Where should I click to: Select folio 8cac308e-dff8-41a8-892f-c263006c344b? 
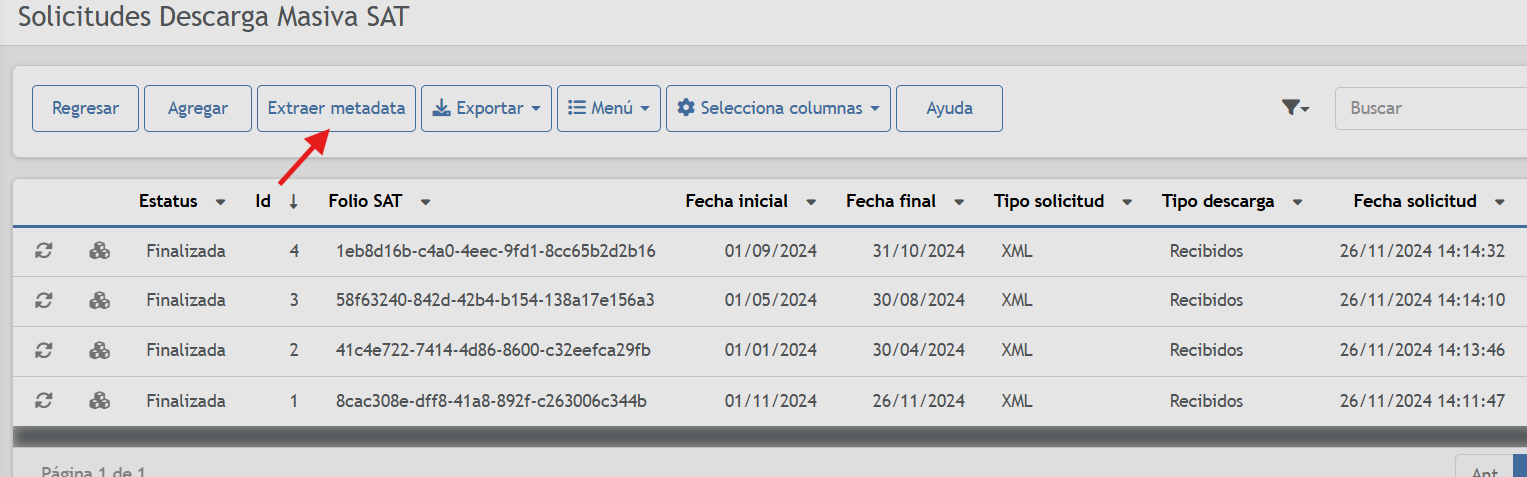click(491, 401)
